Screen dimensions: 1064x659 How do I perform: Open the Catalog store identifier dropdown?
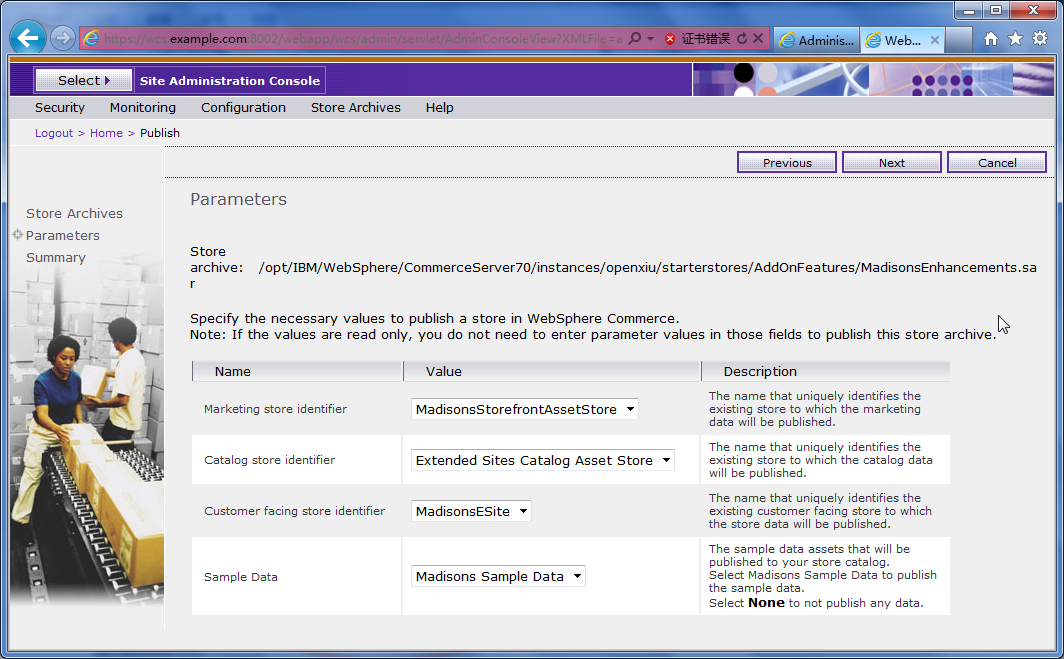(x=543, y=459)
